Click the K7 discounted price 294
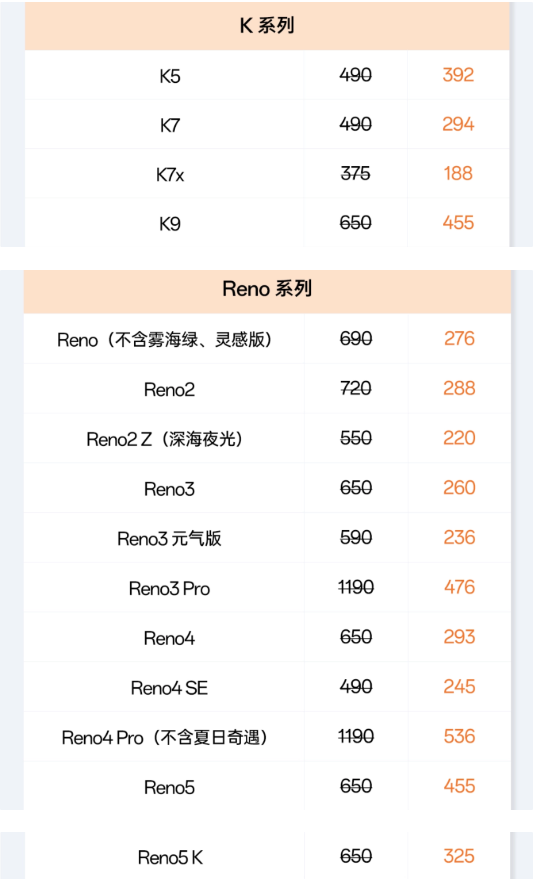Viewport: 536px width, 879px height. [458, 124]
